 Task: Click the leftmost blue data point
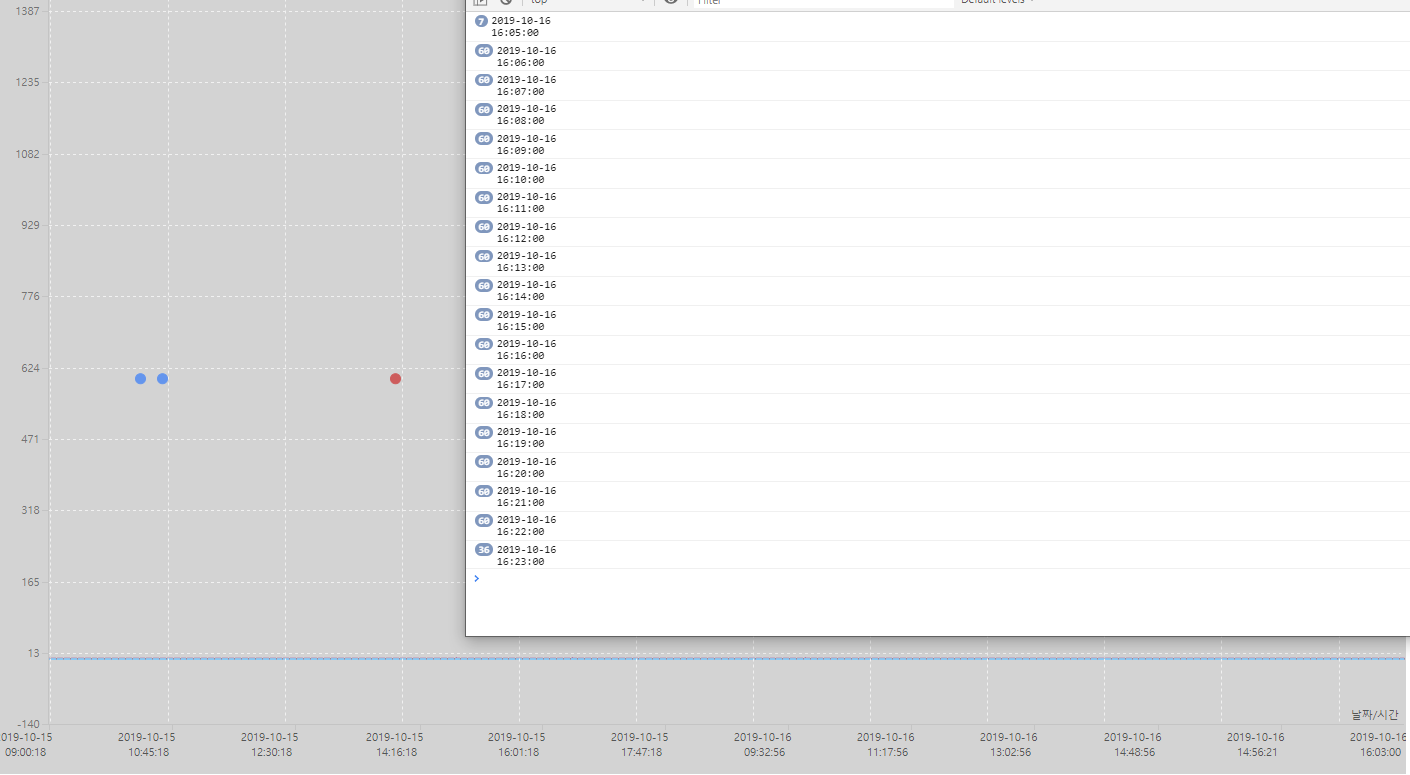140,378
